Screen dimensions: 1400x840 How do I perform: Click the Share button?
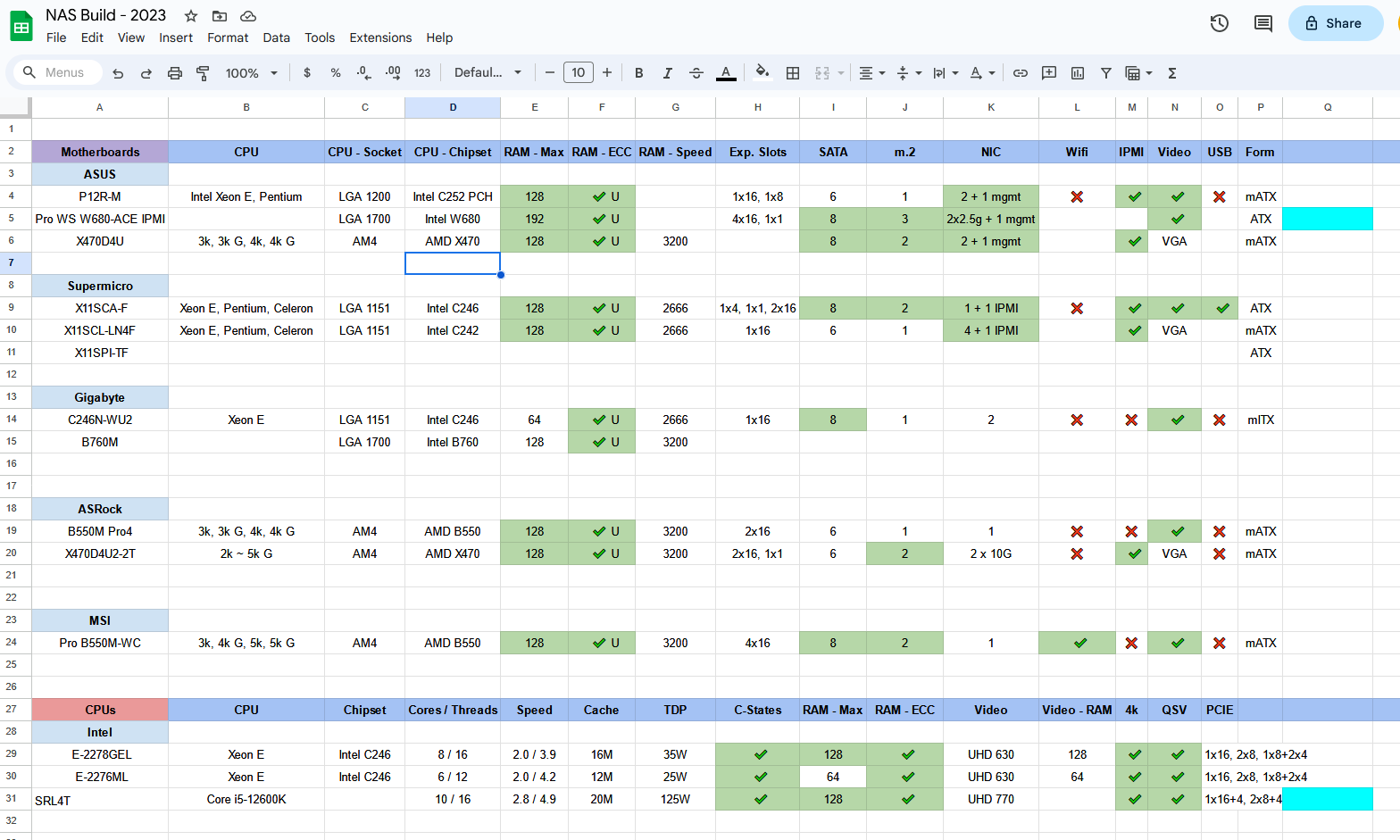click(1335, 23)
